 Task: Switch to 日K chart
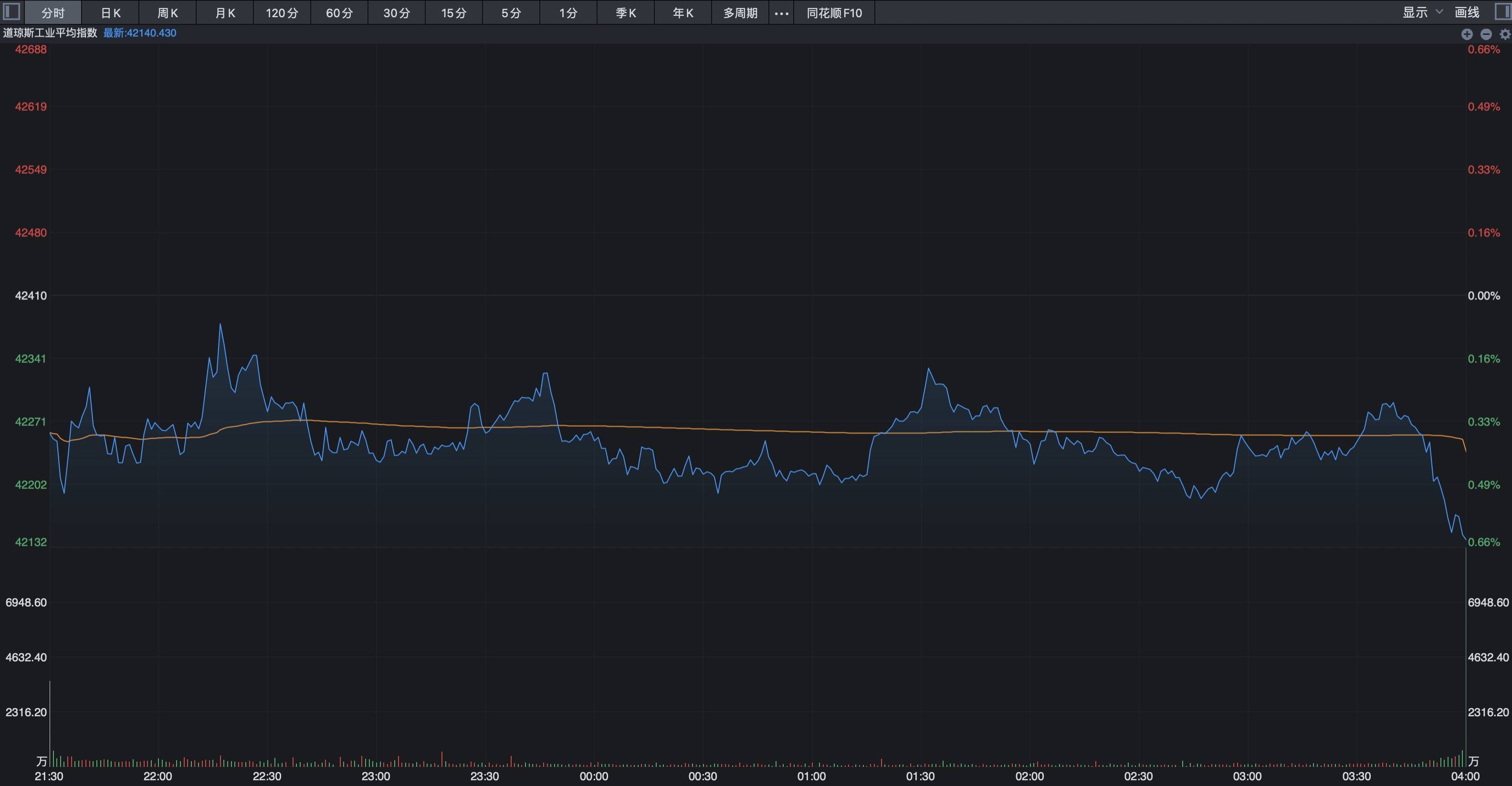(110, 13)
